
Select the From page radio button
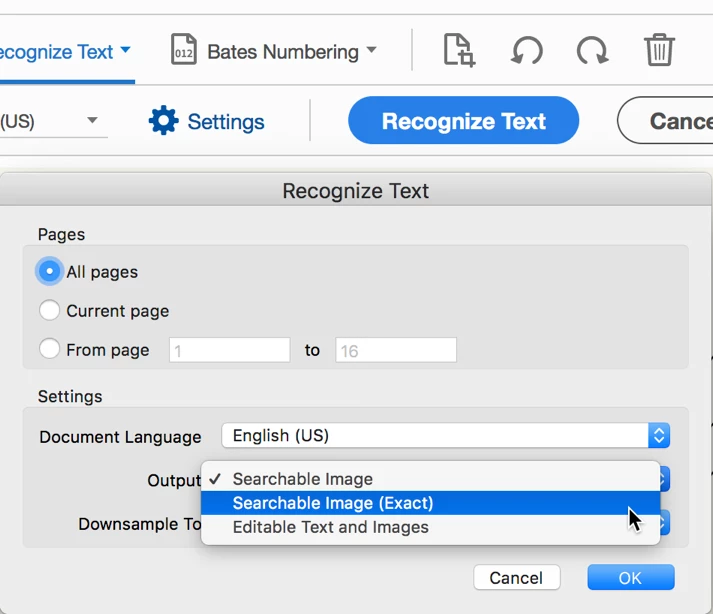click(x=49, y=349)
